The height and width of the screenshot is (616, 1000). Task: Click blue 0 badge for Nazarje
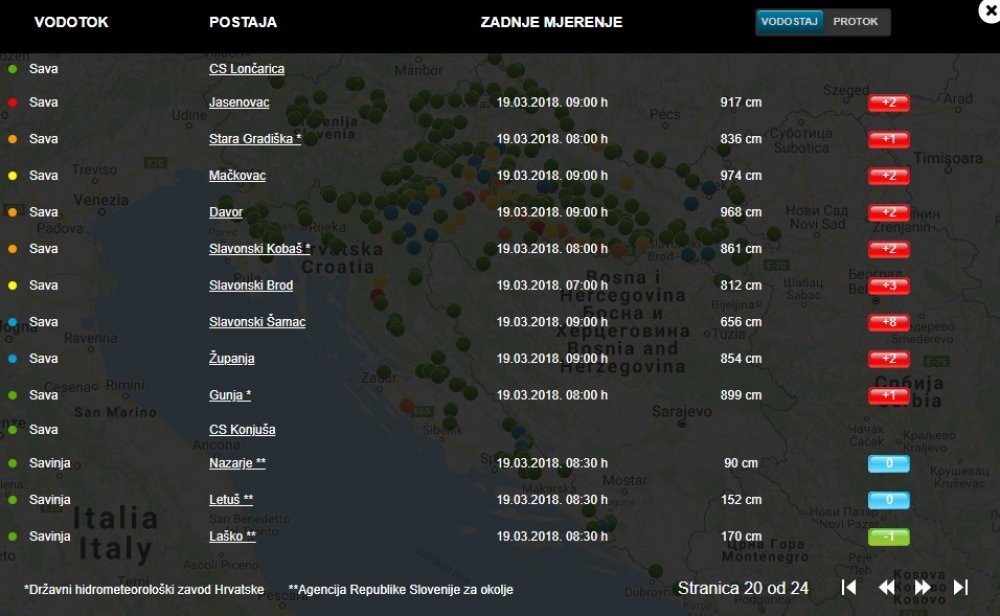click(888, 464)
